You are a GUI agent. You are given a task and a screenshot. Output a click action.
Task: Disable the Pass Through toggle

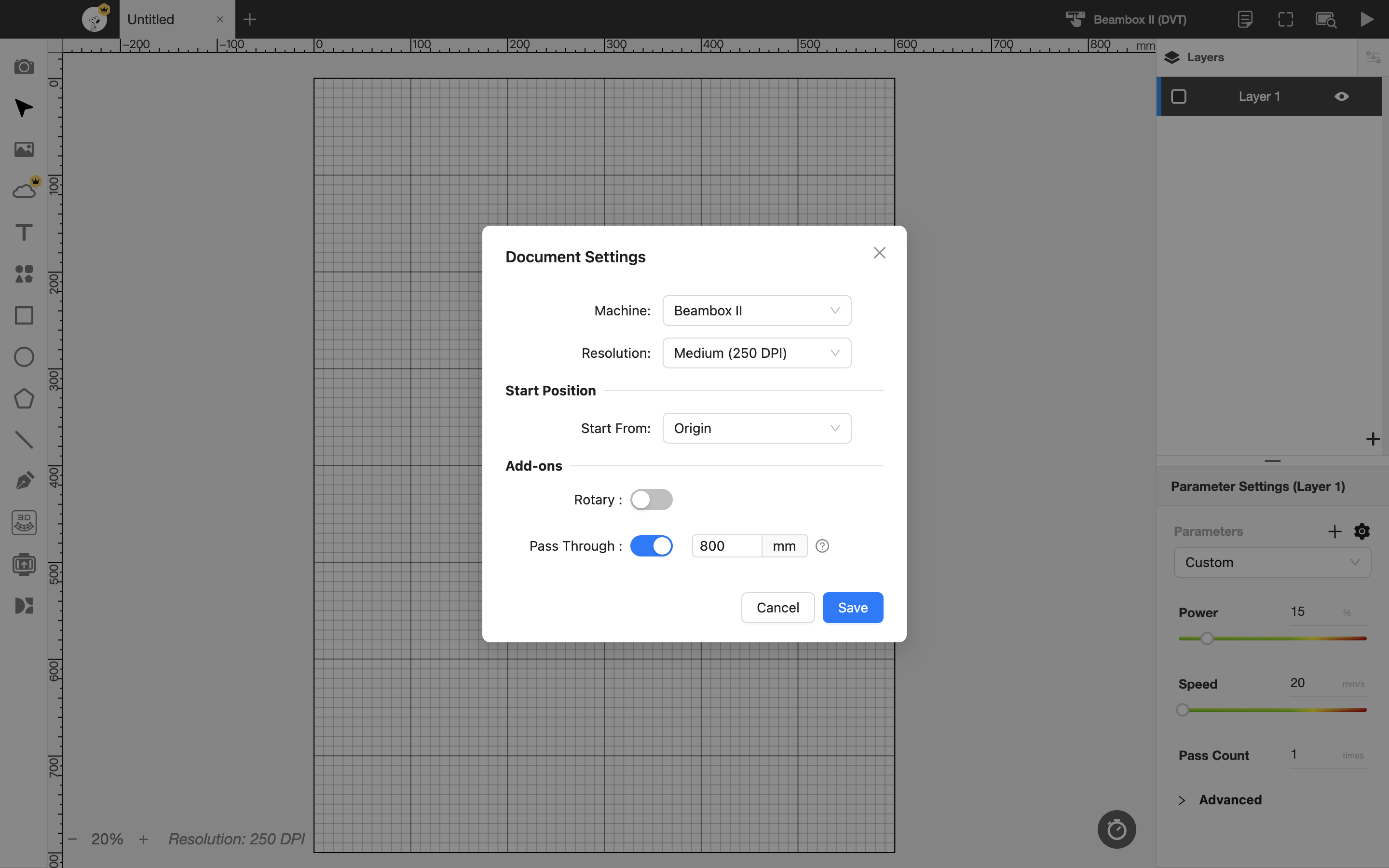pos(651,546)
